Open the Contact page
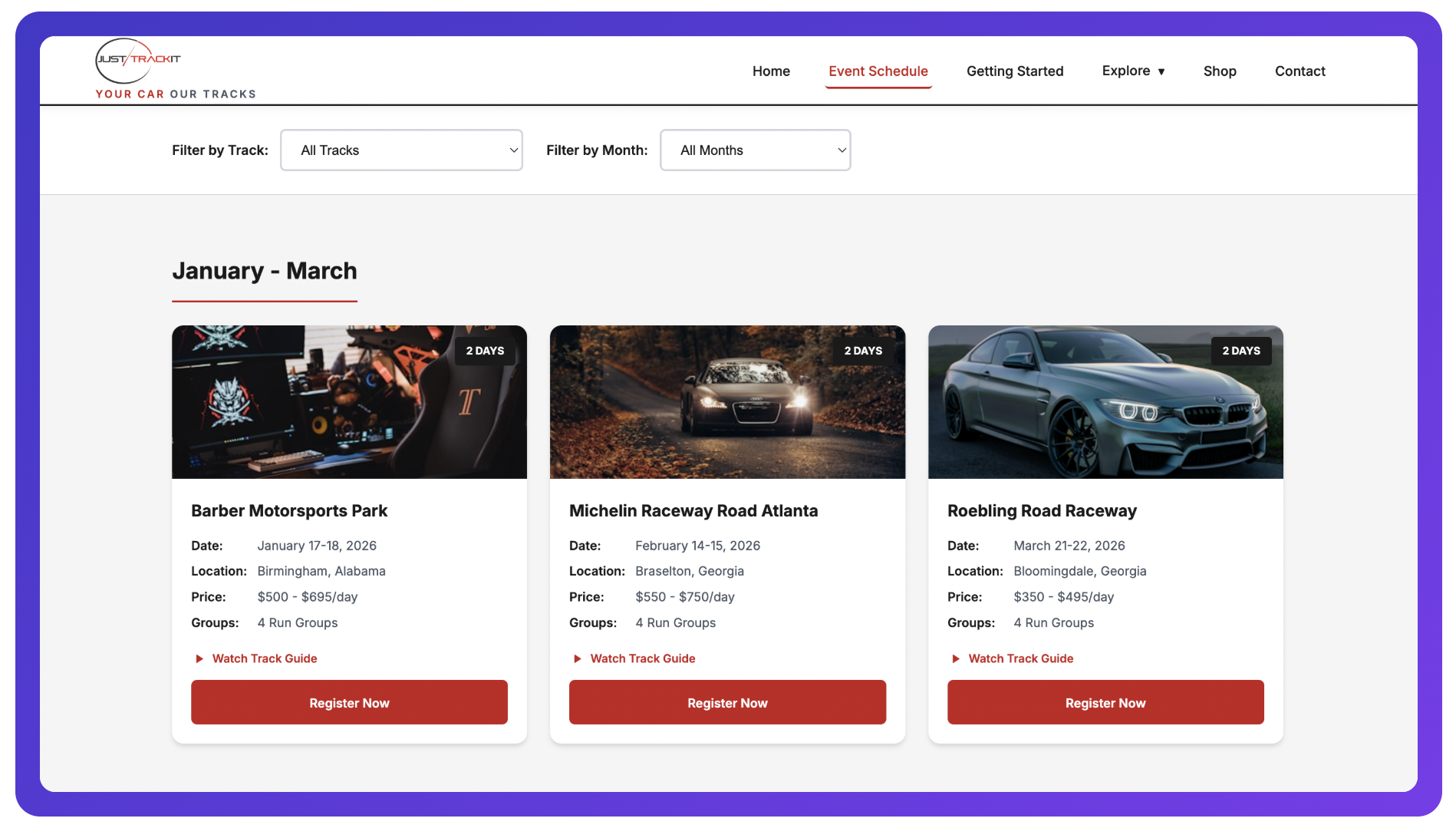The image size is (1456, 838). pos(1300,71)
